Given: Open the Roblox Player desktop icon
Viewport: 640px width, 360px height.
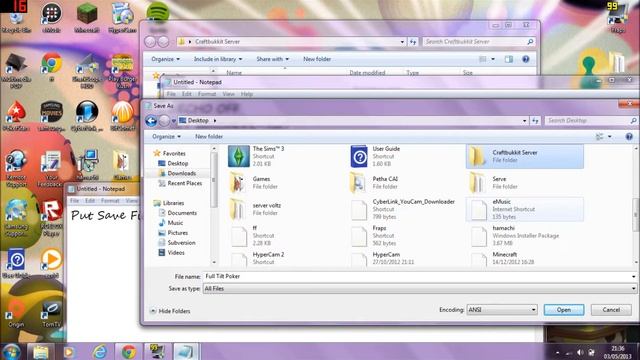Looking at the screenshot, I should click(51, 218).
